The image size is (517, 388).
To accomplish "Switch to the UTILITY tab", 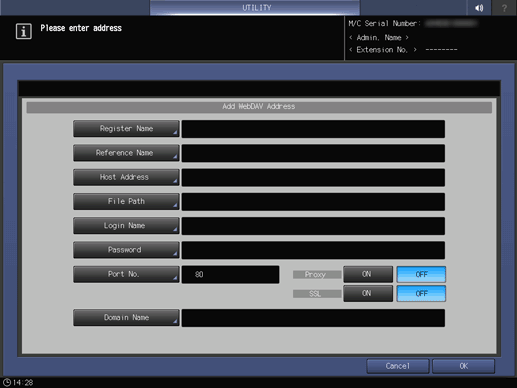I will pyautogui.click(x=255, y=8).
